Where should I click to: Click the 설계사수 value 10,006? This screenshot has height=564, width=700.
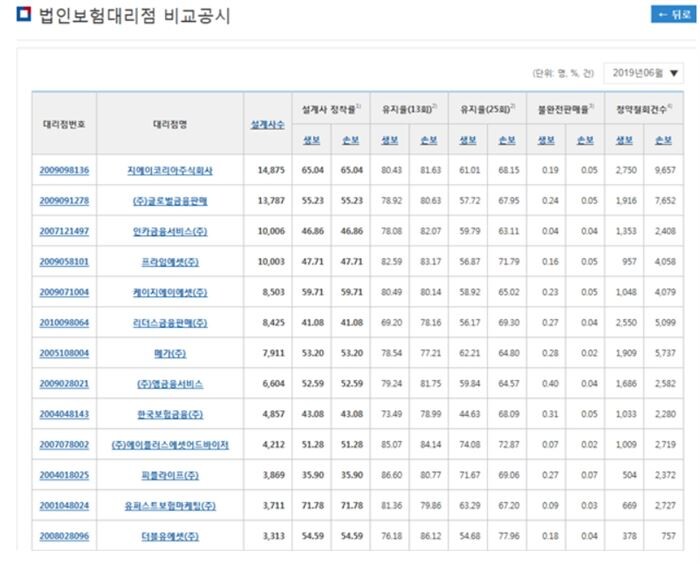(271, 231)
